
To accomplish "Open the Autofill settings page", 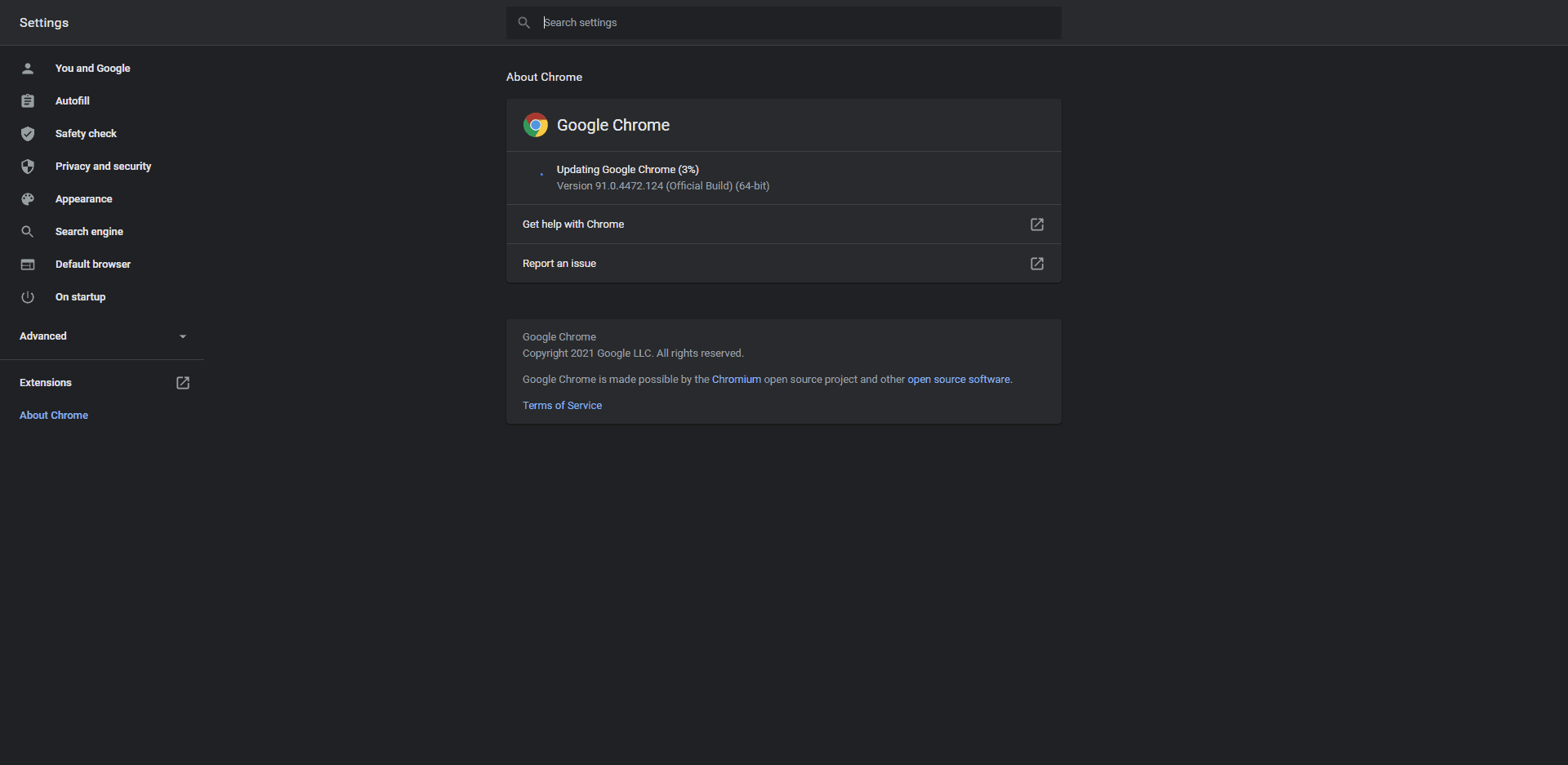I will (x=73, y=101).
